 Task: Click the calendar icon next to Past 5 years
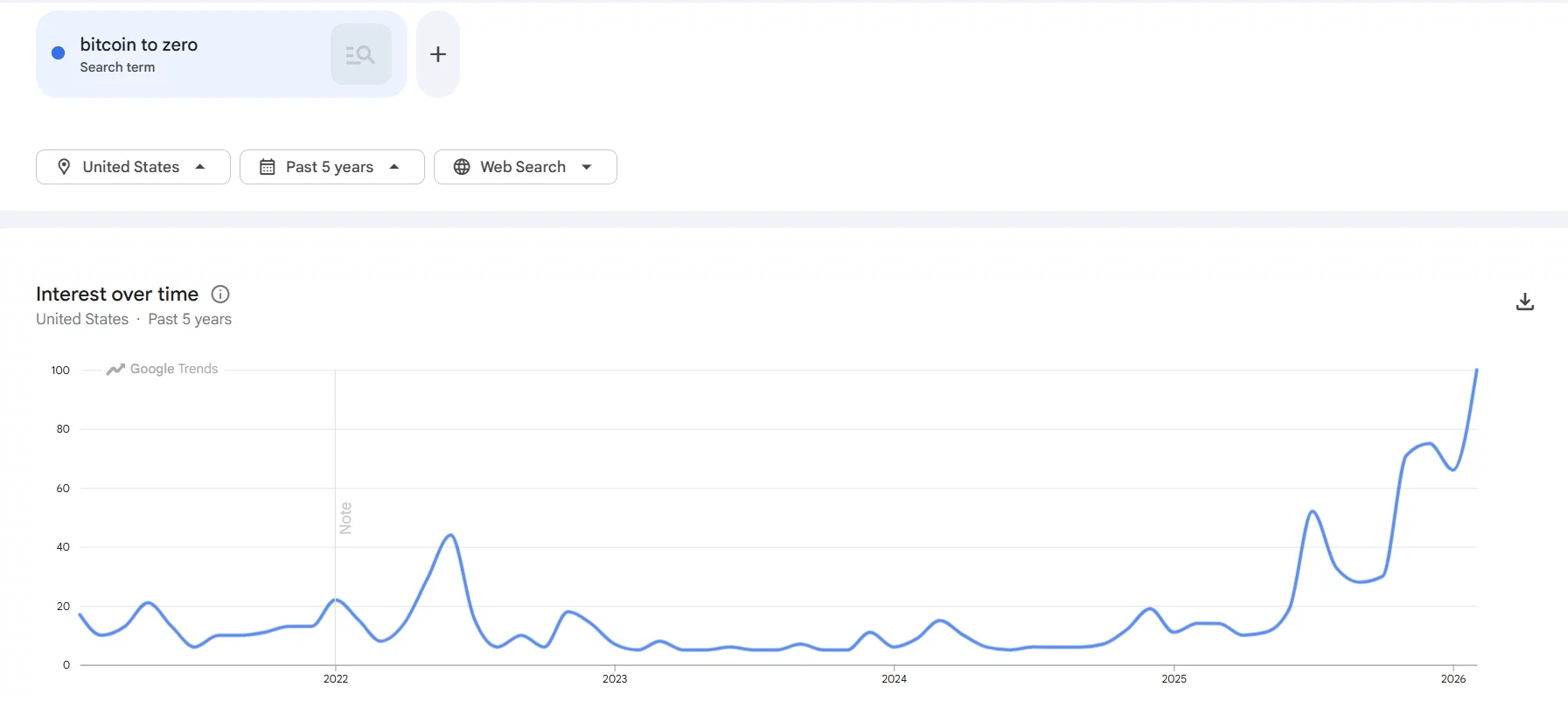[268, 166]
